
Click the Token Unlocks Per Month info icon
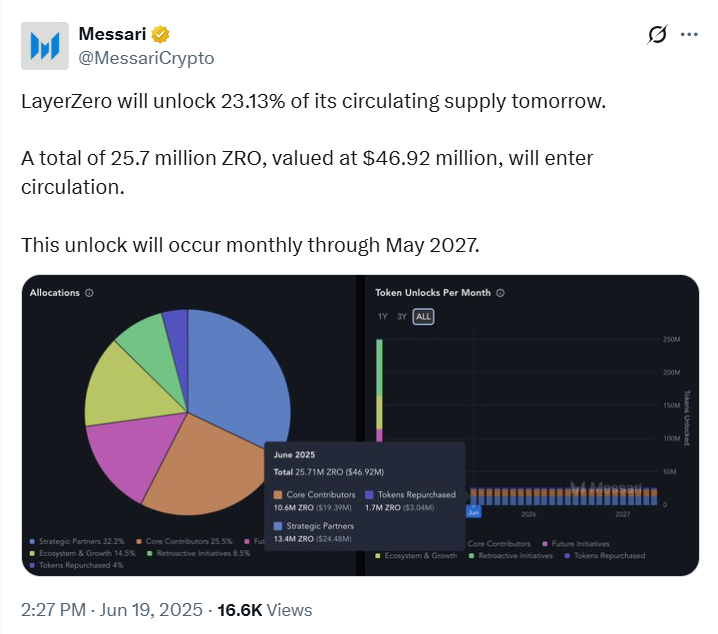coord(500,293)
